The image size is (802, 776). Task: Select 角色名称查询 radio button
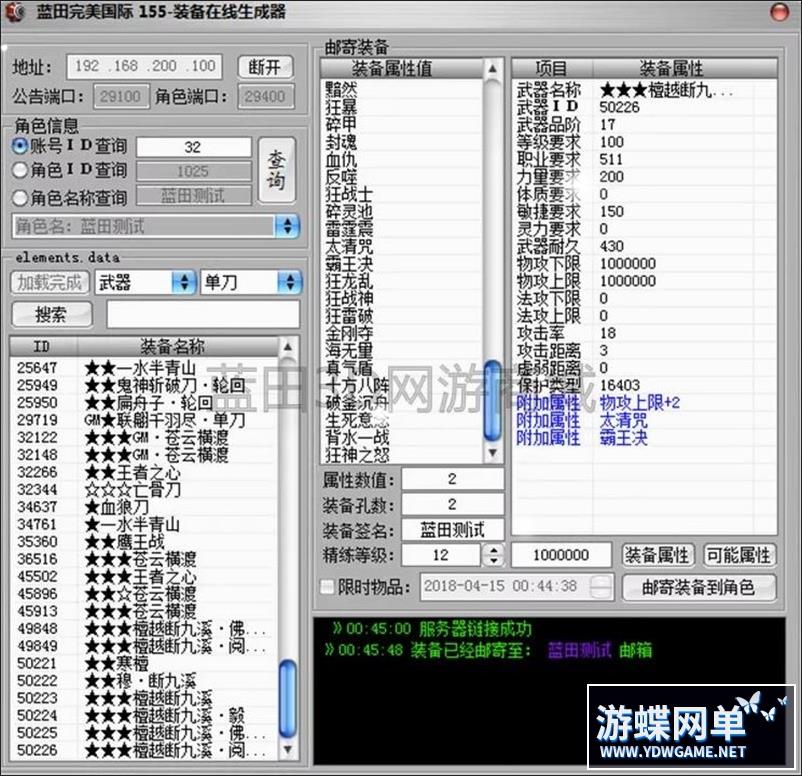(20, 197)
